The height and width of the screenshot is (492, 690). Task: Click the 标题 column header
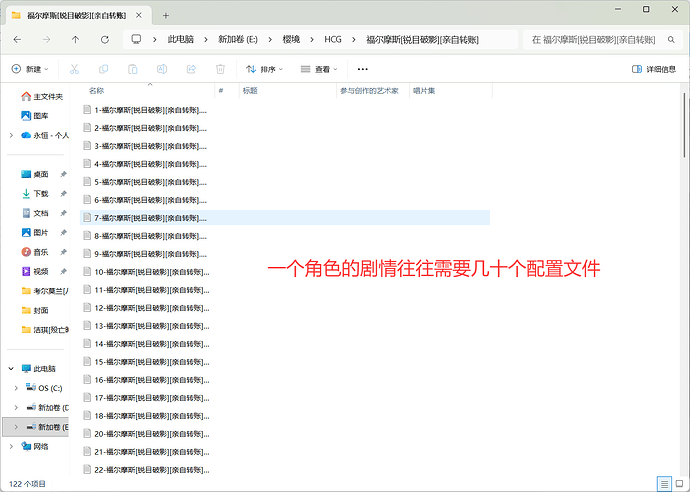pyautogui.click(x=250, y=91)
